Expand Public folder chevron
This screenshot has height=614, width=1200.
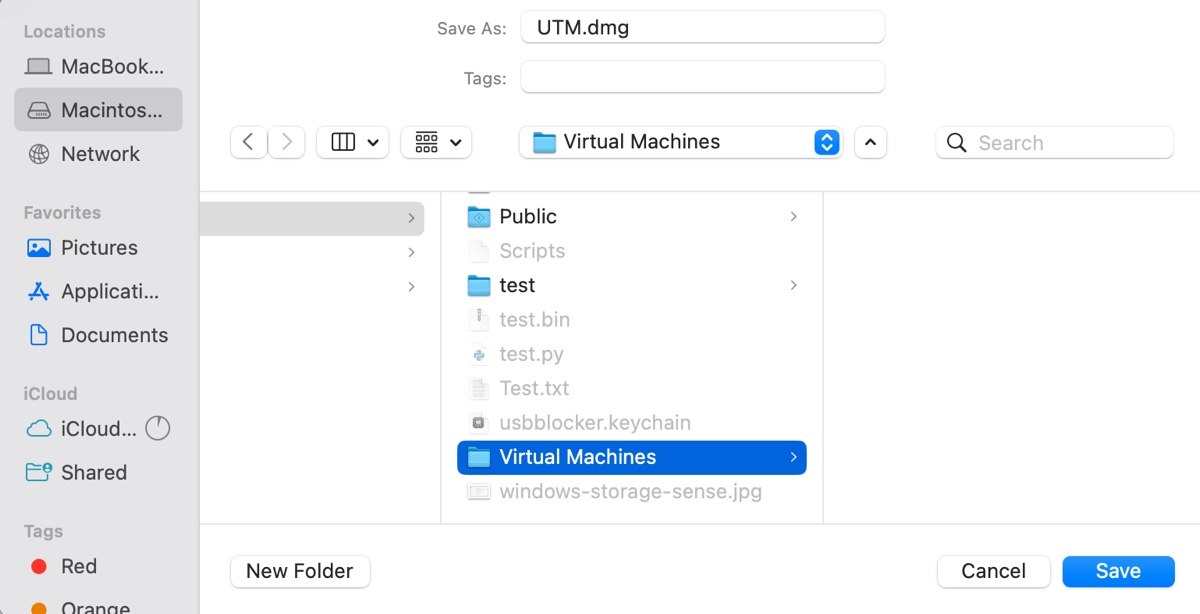(x=793, y=216)
